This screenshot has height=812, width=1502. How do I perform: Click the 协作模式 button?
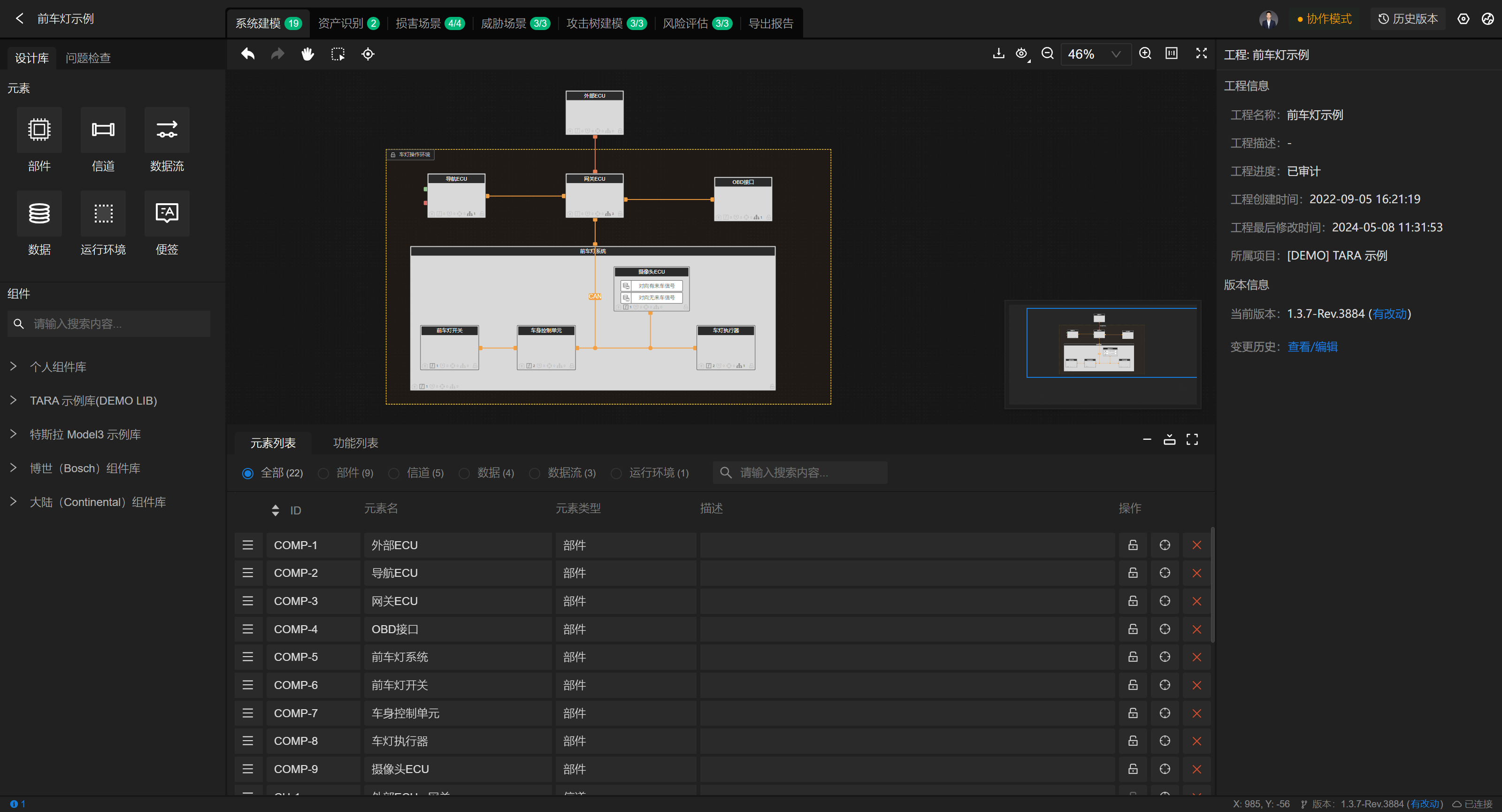pyautogui.click(x=1324, y=19)
